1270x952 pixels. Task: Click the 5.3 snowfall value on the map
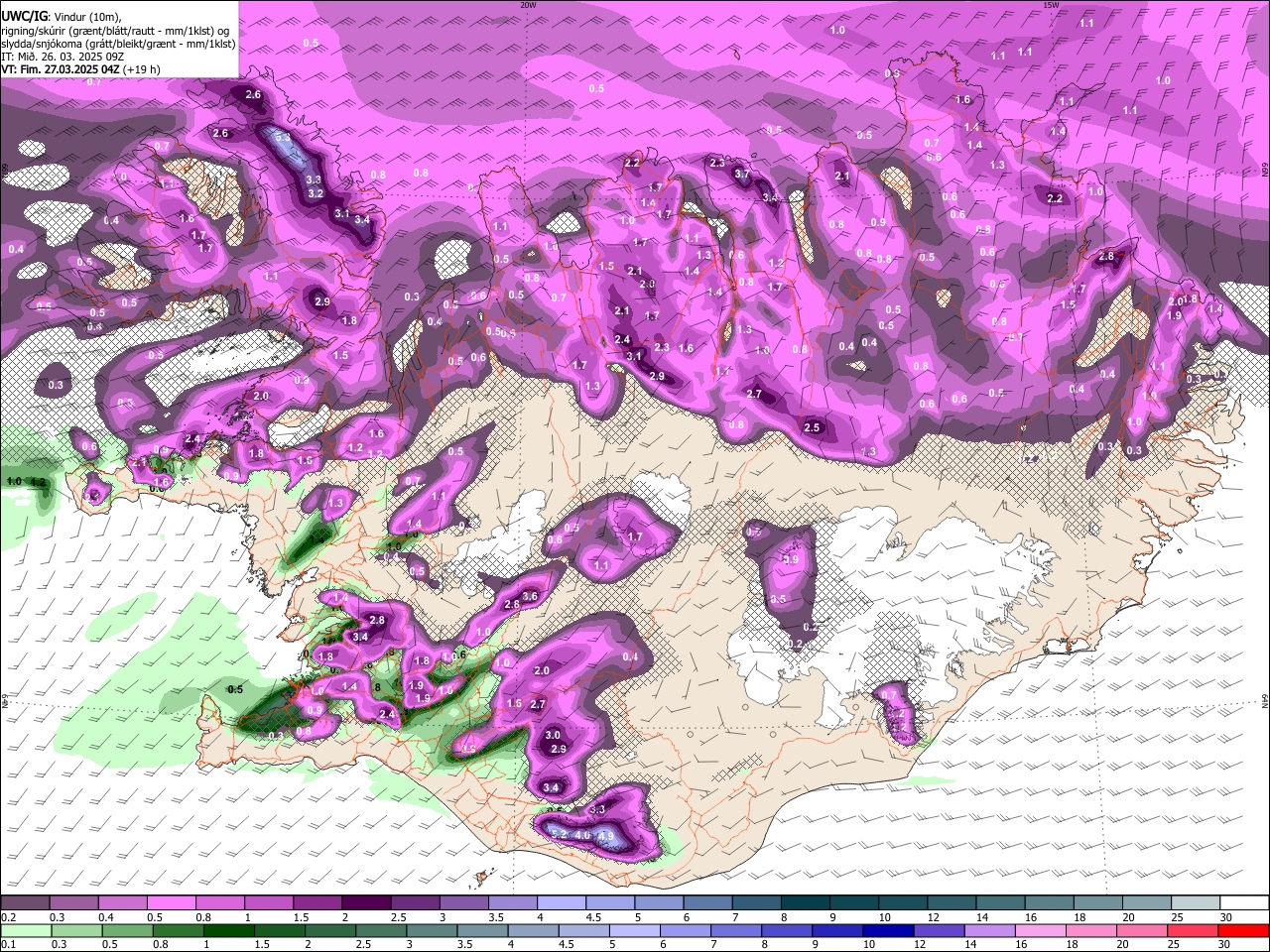click(x=283, y=137)
